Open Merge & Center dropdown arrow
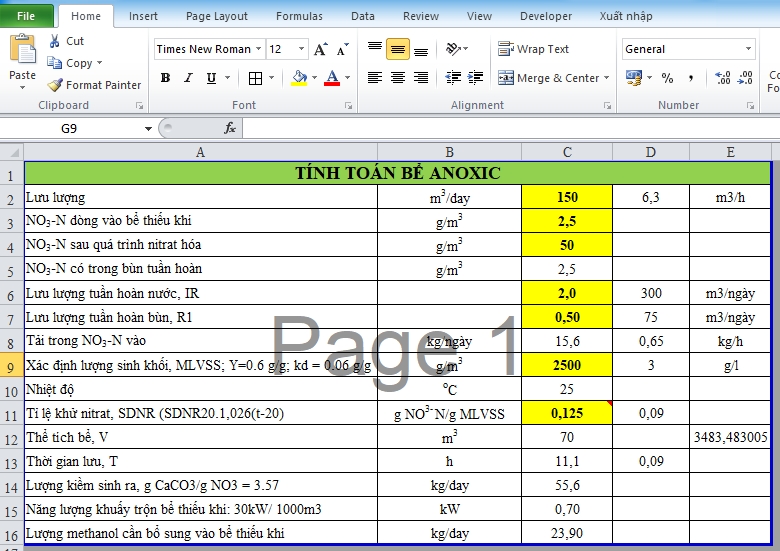780x551 pixels. click(606, 78)
